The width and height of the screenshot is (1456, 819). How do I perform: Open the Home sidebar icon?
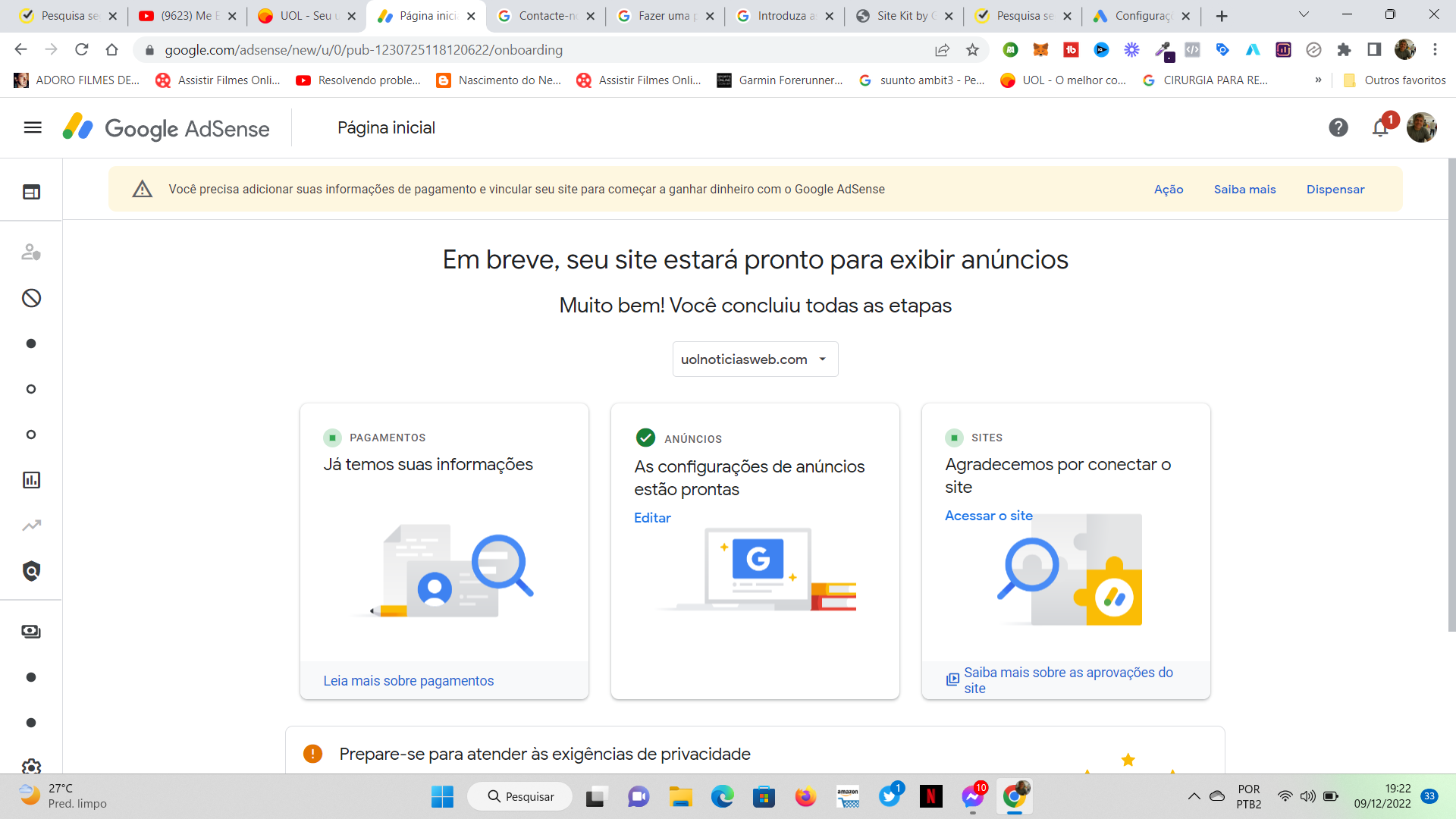(x=31, y=192)
